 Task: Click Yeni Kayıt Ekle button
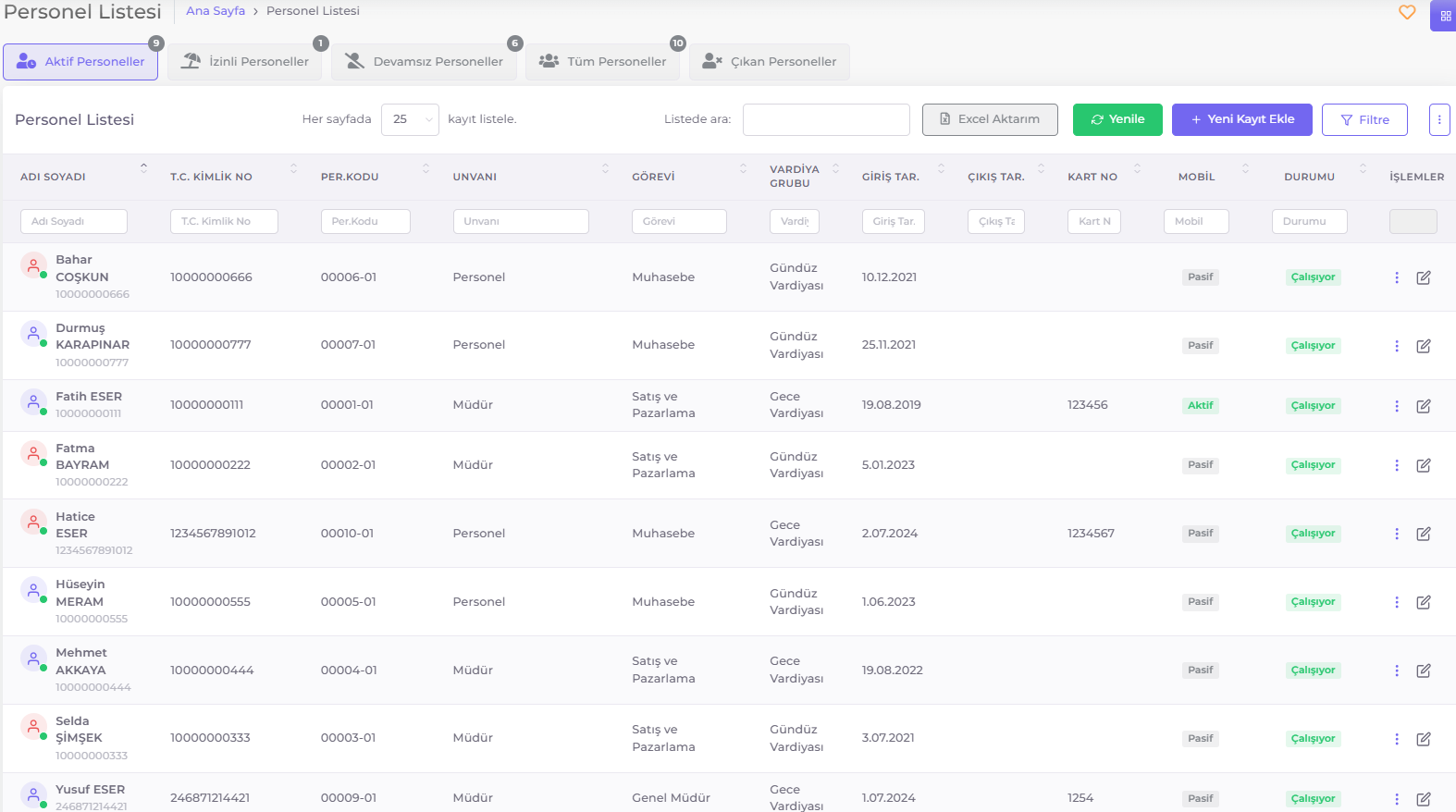click(1241, 119)
